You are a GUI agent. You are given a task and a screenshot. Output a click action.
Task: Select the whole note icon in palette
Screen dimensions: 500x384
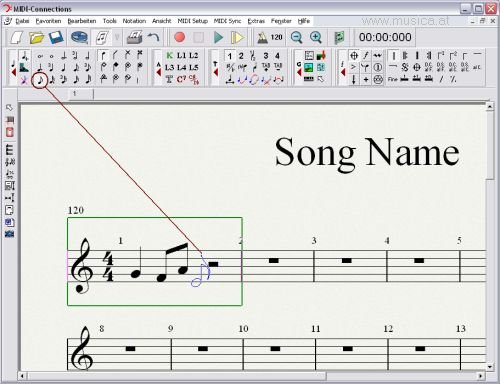pos(52,56)
